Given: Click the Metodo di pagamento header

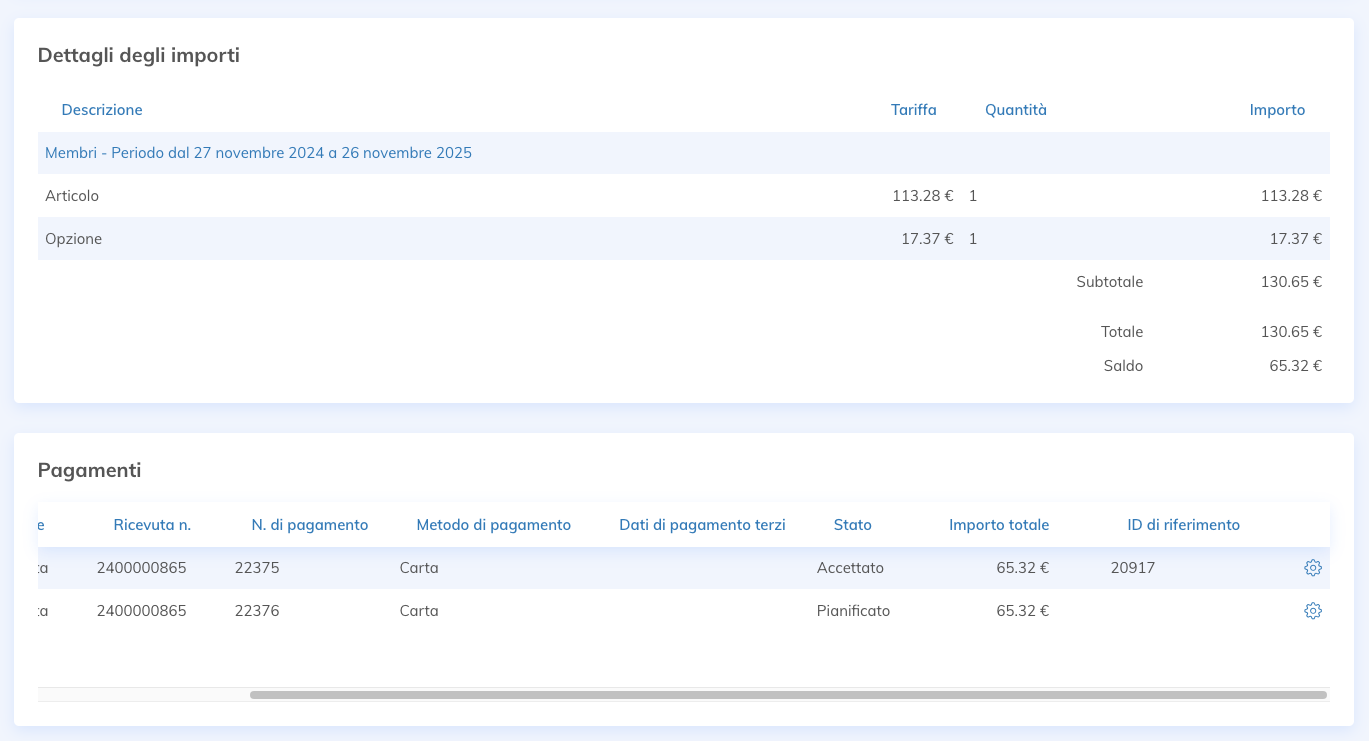Looking at the screenshot, I should [x=493, y=525].
